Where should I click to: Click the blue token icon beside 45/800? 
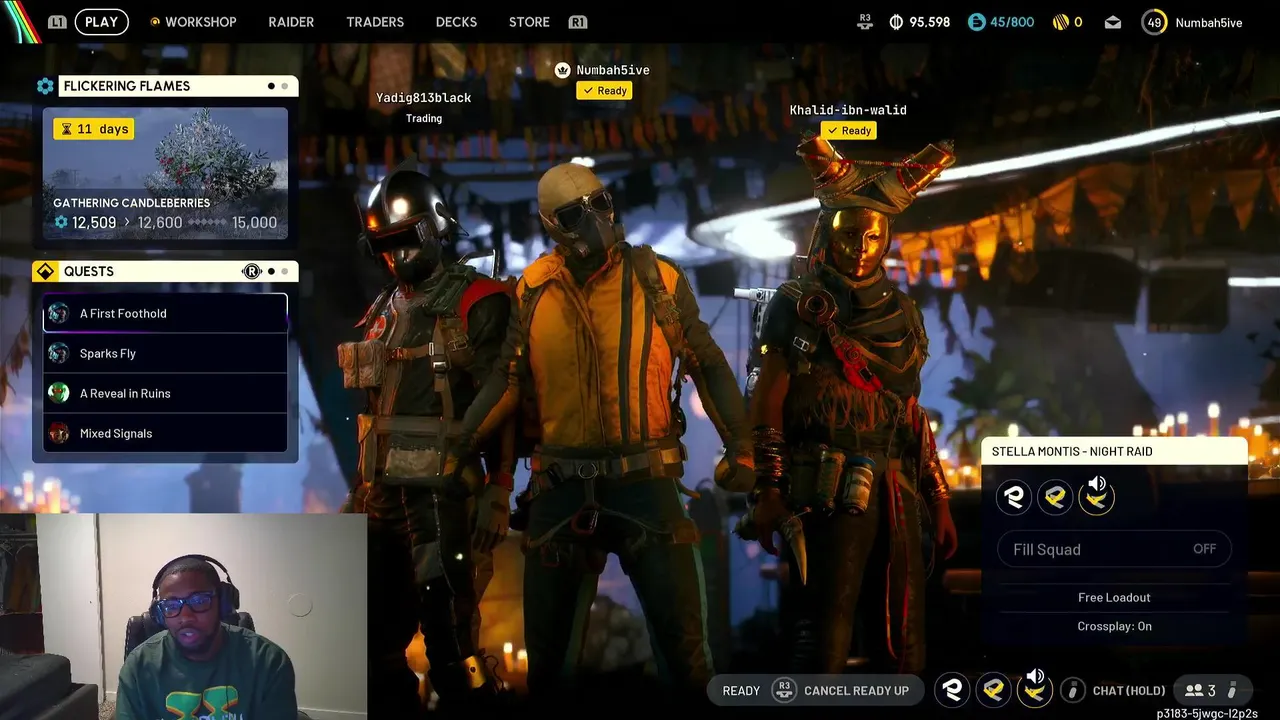pyautogui.click(x=977, y=22)
